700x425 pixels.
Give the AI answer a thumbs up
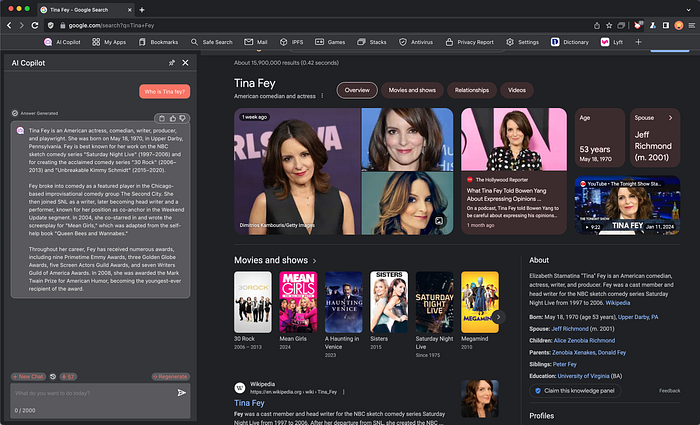click(x=173, y=118)
